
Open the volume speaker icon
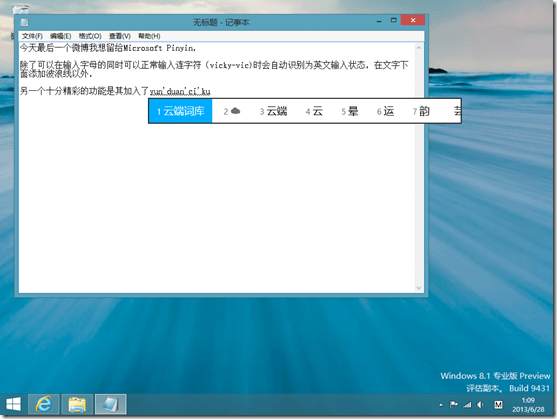pyautogui.click(x=480, y=404)
